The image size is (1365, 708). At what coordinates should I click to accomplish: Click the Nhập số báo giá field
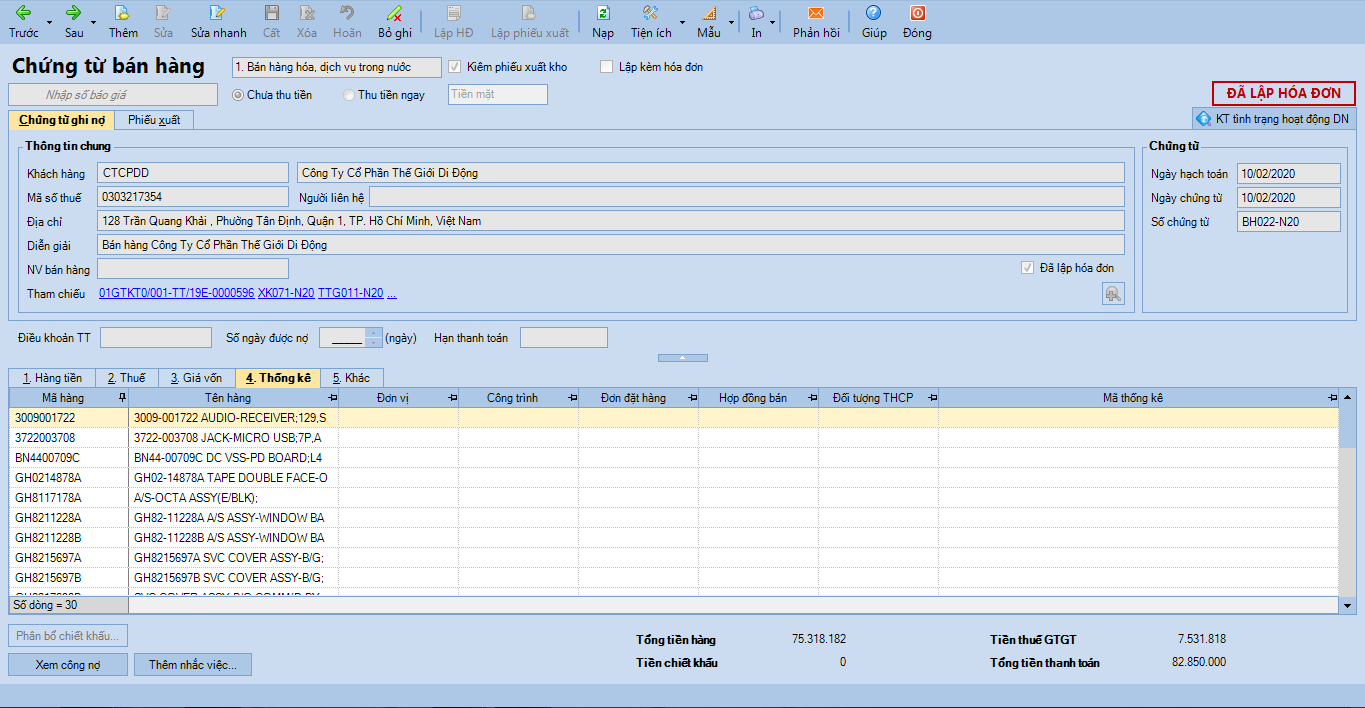click(x=113, y=95)
